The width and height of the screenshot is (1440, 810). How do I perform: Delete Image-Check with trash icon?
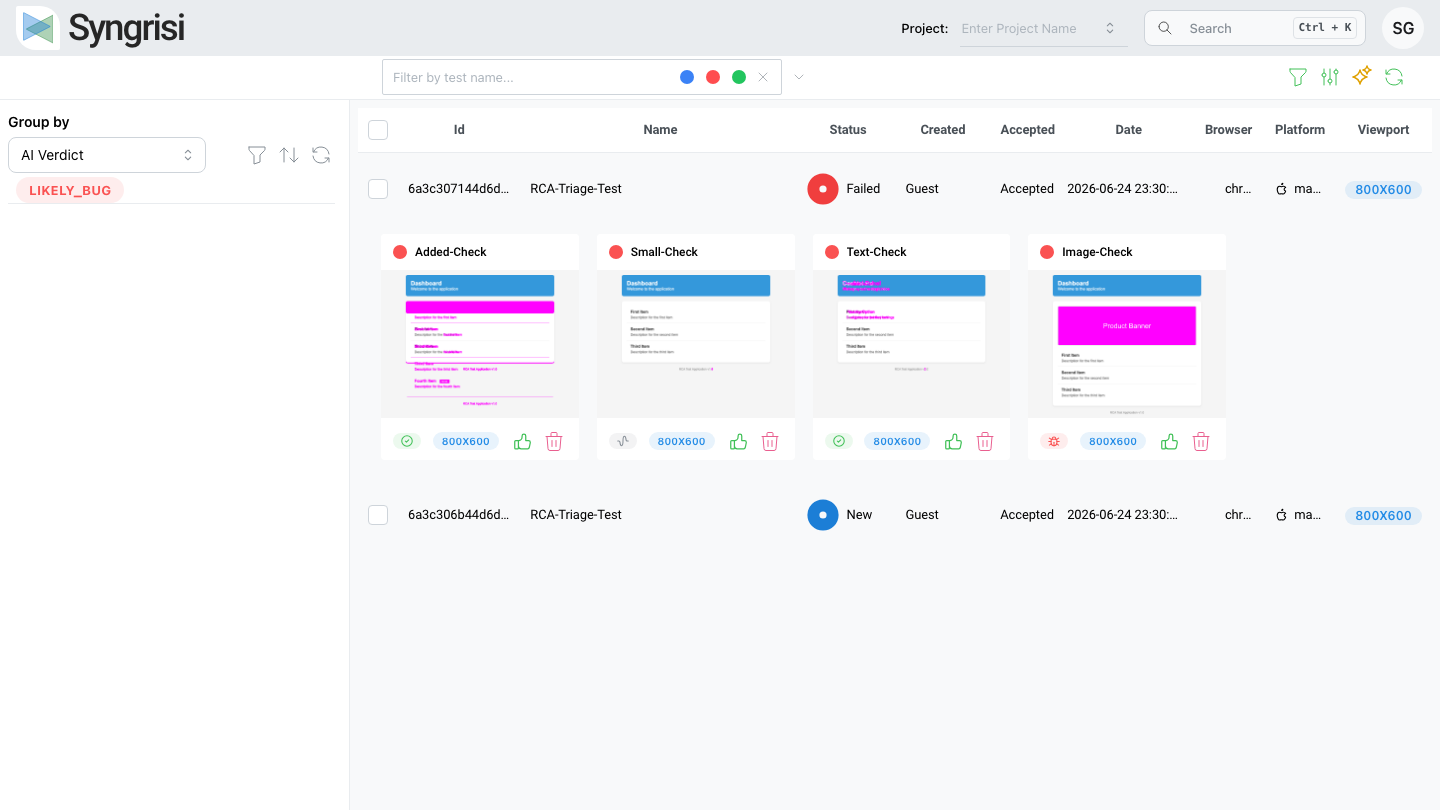pos(1201,441)
